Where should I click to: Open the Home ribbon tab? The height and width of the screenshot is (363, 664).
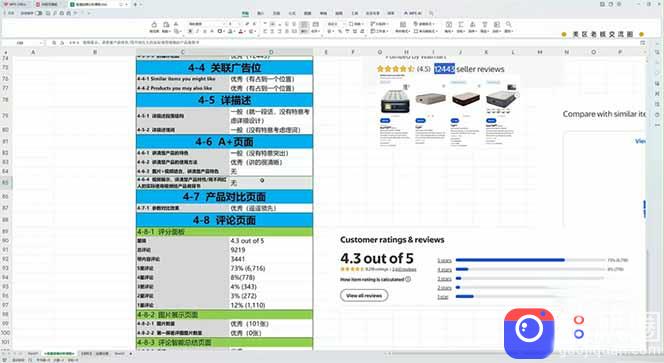point(245,14)
